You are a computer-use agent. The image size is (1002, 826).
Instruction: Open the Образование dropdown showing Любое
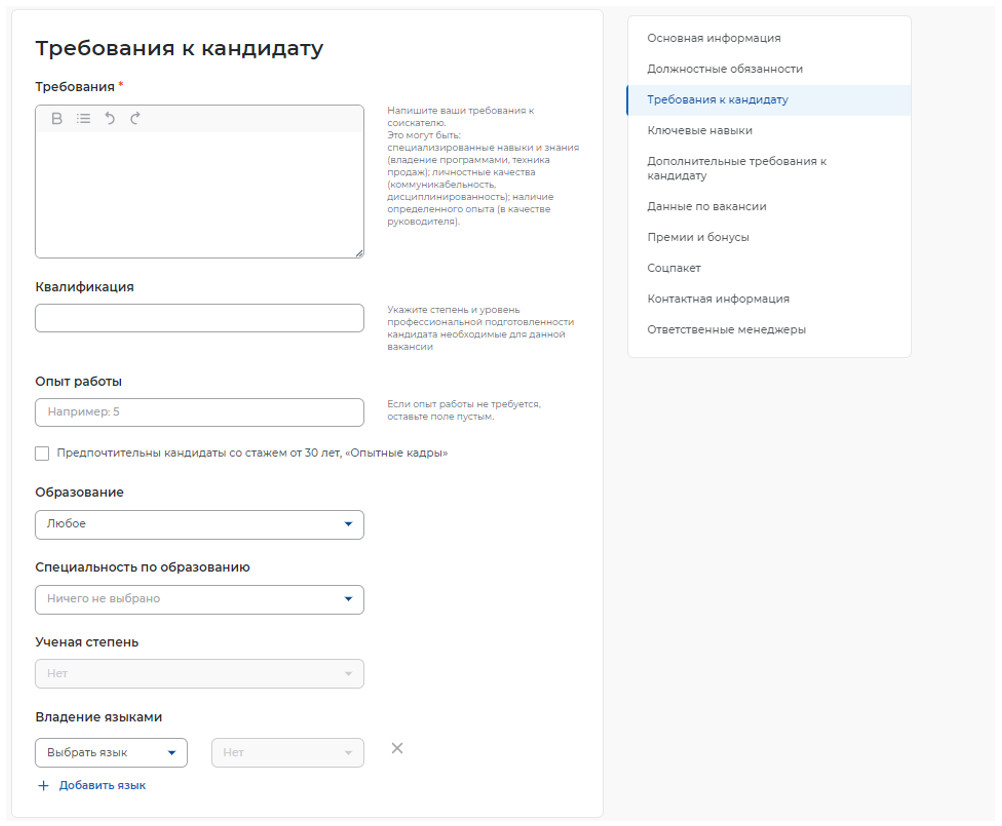199,524
